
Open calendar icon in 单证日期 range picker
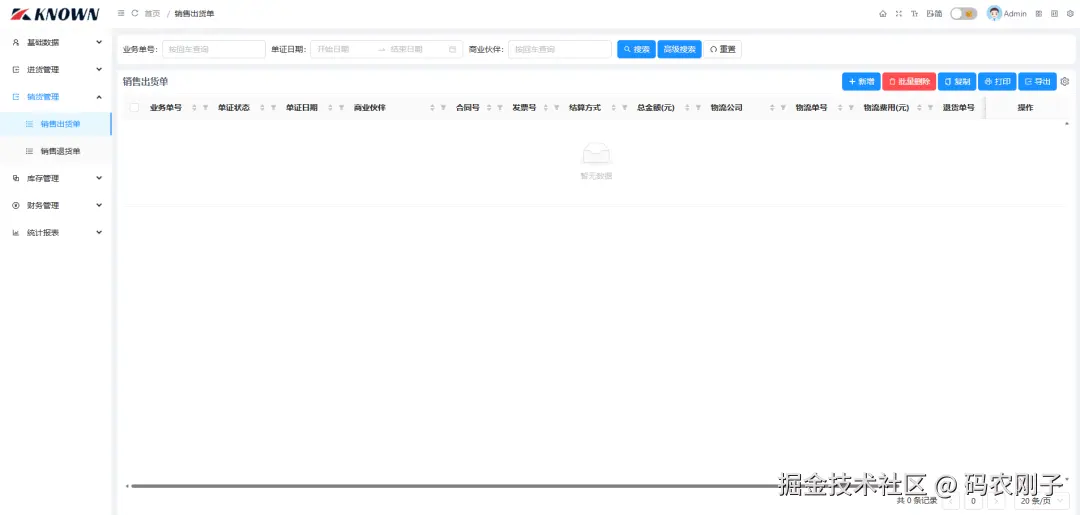[453, 50]
